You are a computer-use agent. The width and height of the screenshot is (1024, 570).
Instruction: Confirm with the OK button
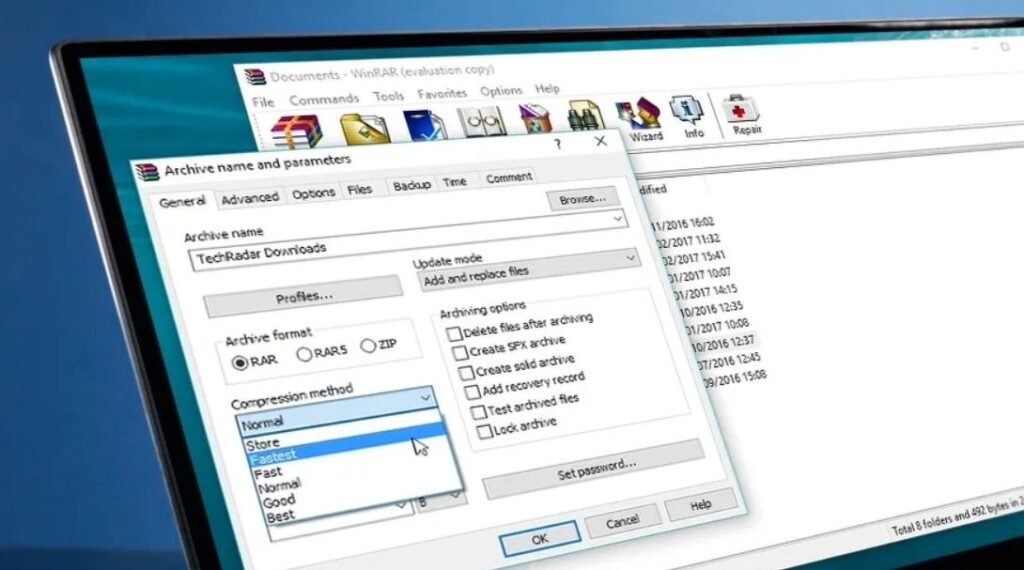pos(540,539)
